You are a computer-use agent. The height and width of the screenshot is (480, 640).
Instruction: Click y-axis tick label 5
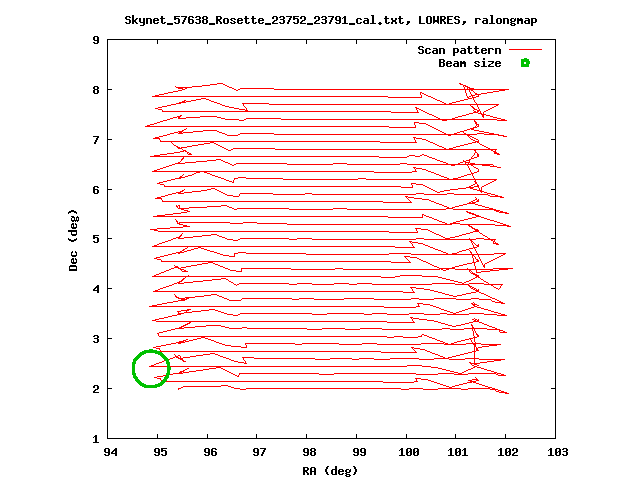tap(96, 239)
